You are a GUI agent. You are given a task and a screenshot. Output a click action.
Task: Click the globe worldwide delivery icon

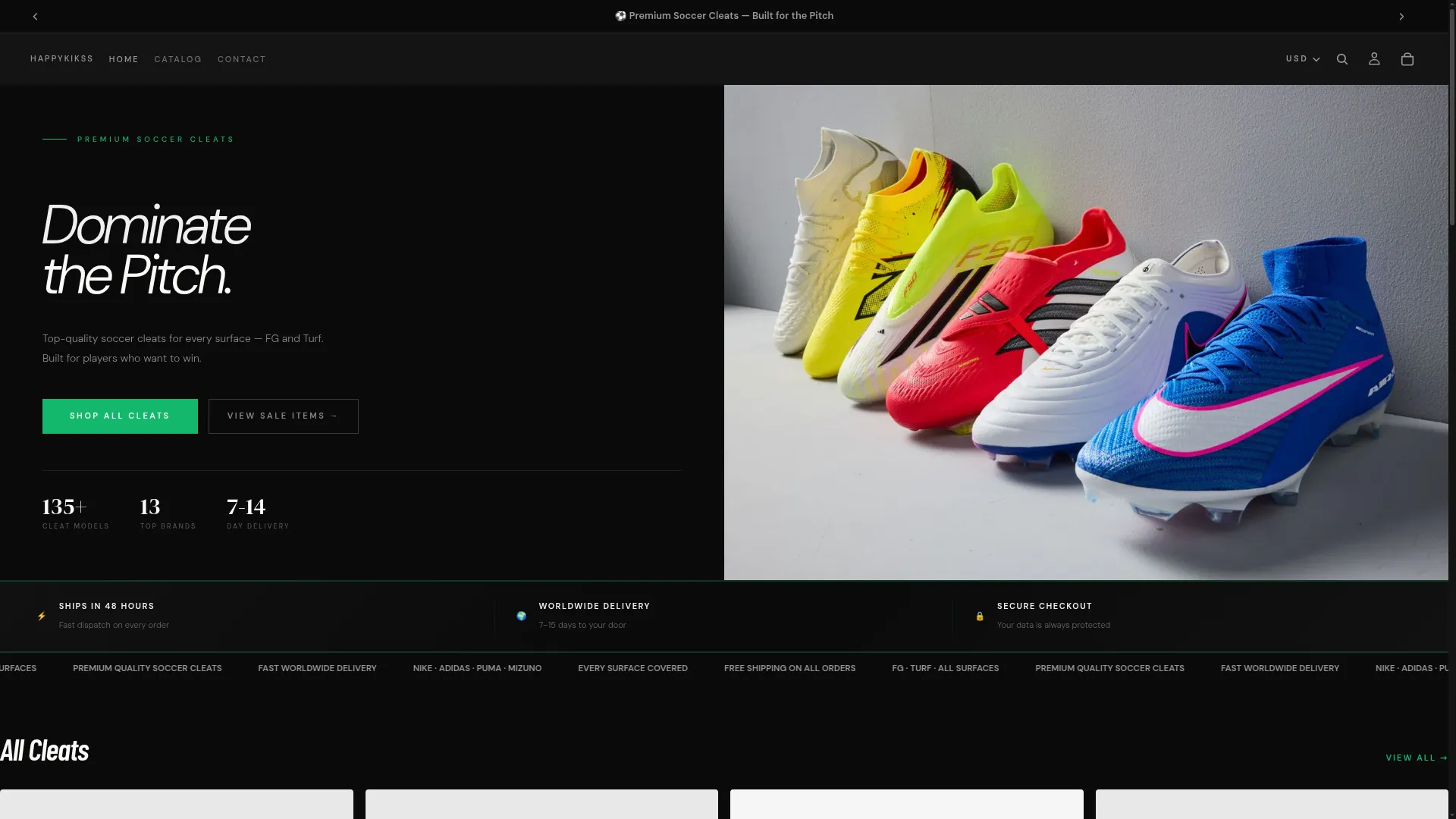(521, 616)
